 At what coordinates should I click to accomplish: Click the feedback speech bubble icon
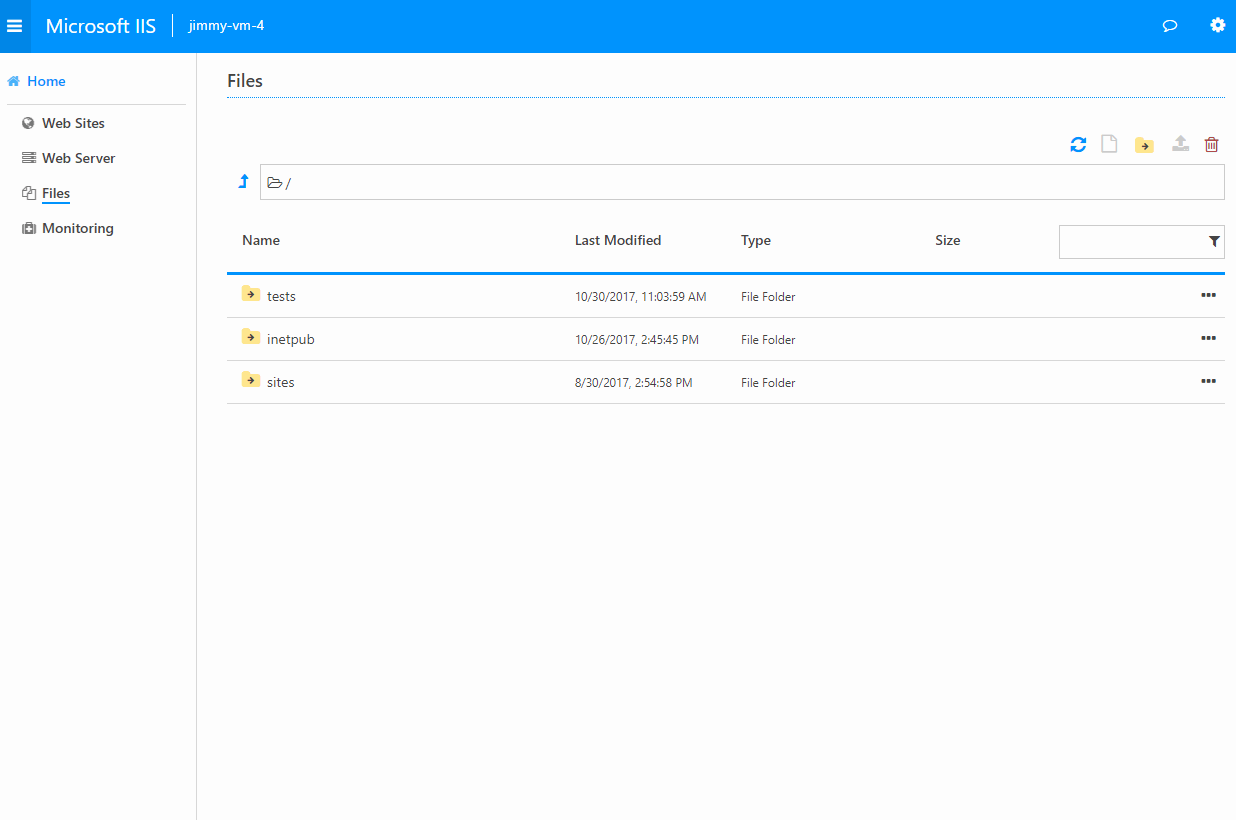point(1170,26)
